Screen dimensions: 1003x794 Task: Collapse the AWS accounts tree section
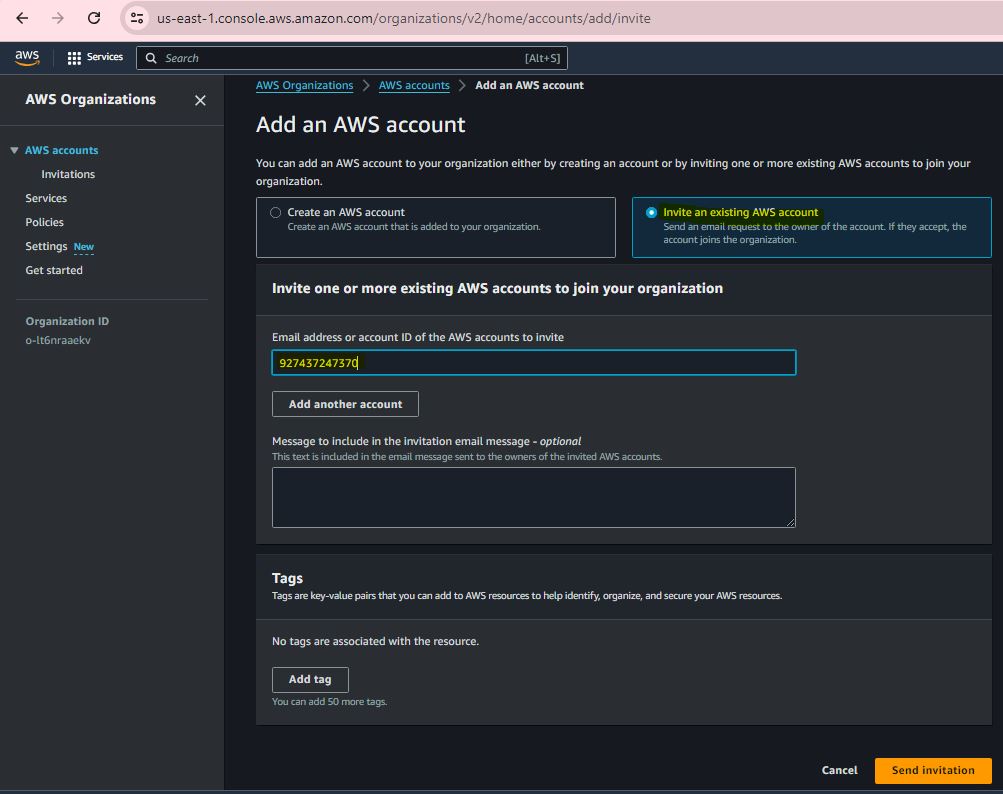[x=14, y=150]
